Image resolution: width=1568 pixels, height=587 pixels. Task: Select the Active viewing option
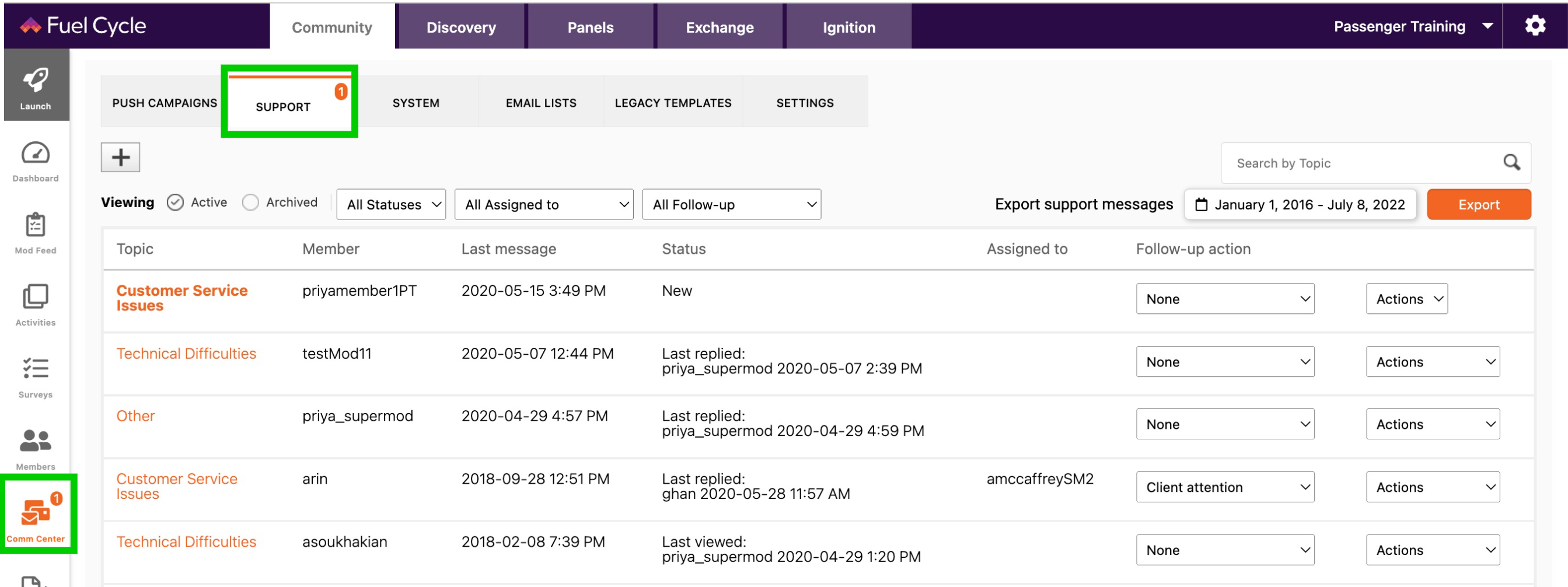175,202
